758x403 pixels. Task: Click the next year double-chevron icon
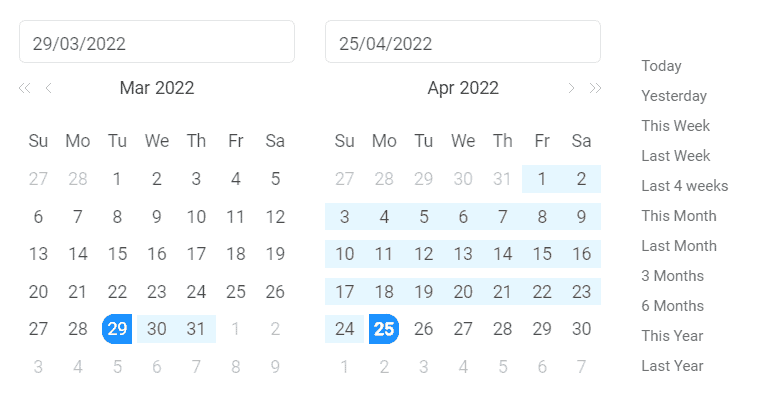(595, 88)
